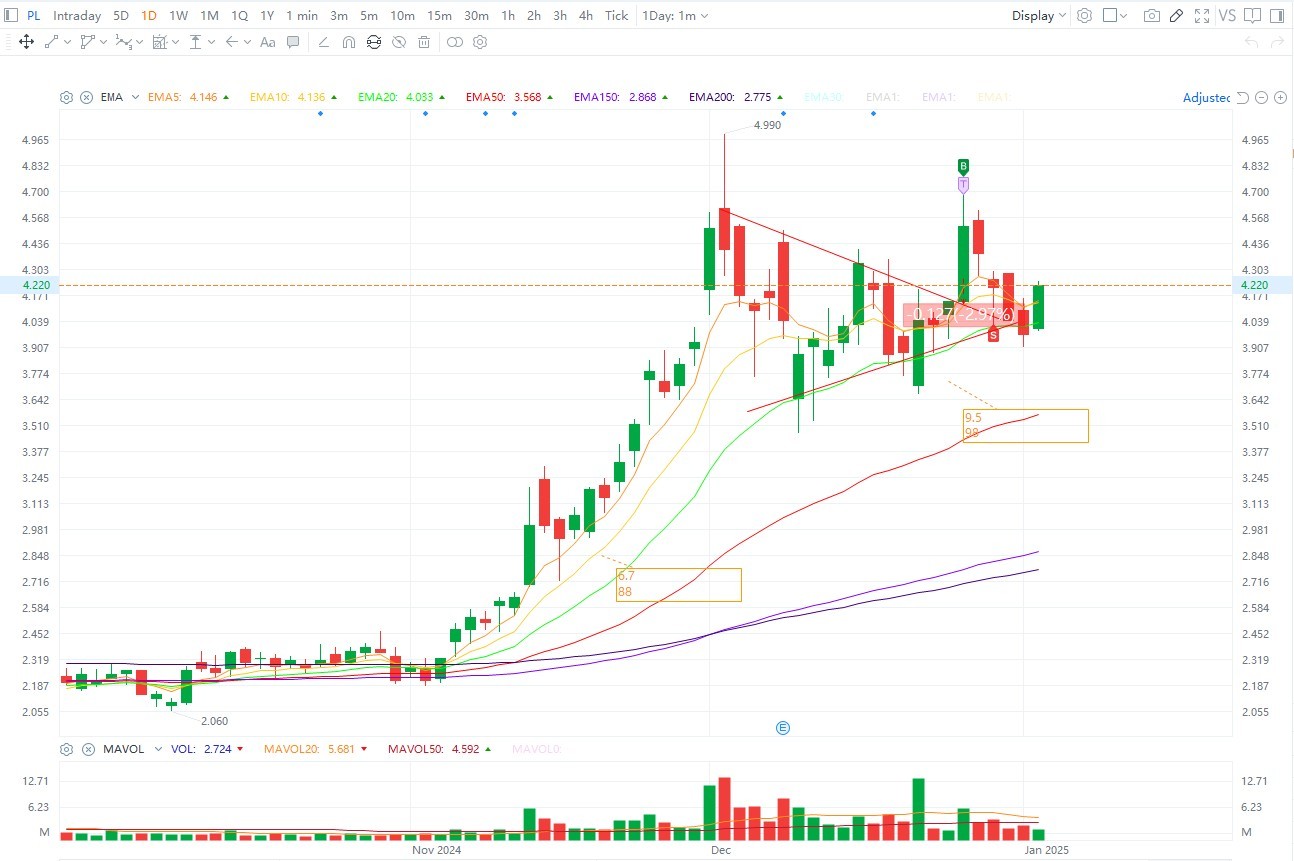Open MAVOL indicator settings gear
This screenshot has width=1294, height=861.
[66, 748]
